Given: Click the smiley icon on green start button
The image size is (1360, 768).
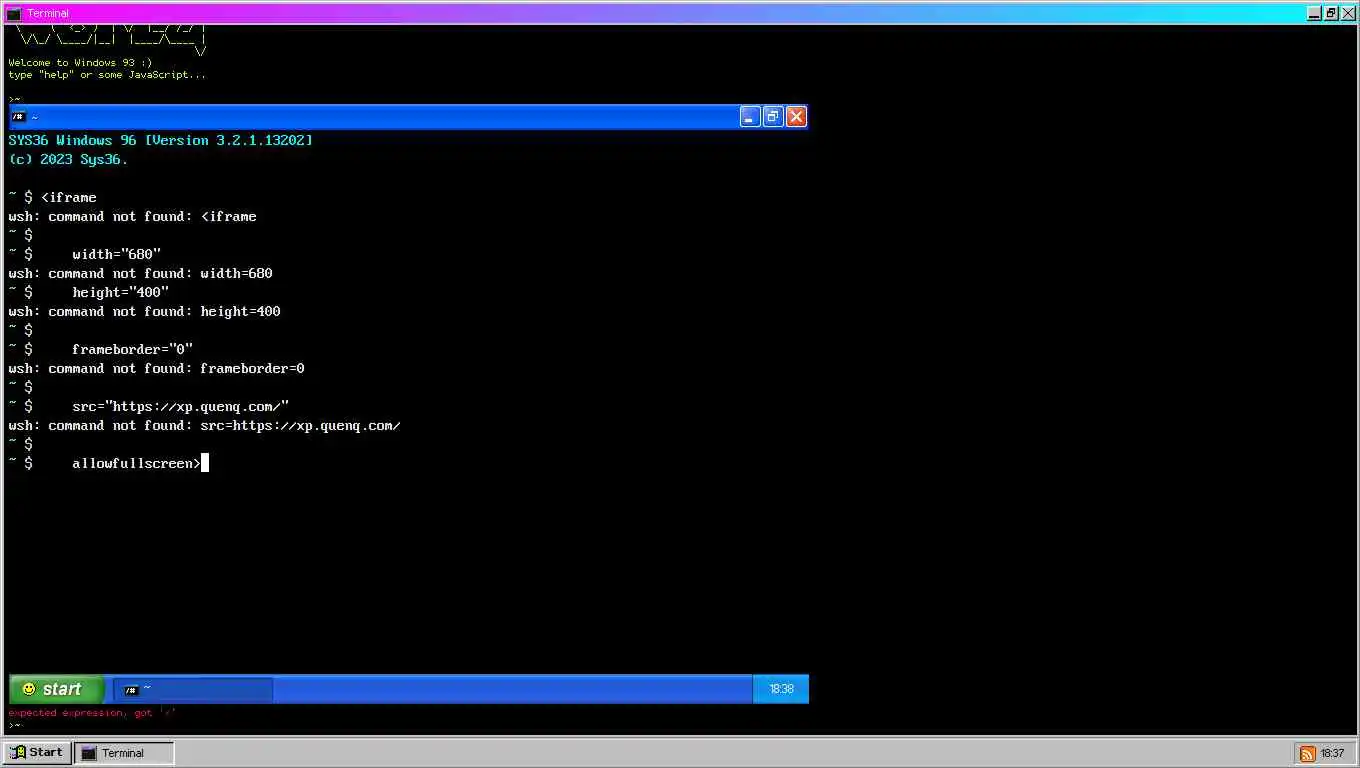Looking at the screenshot, I should 29,689.
